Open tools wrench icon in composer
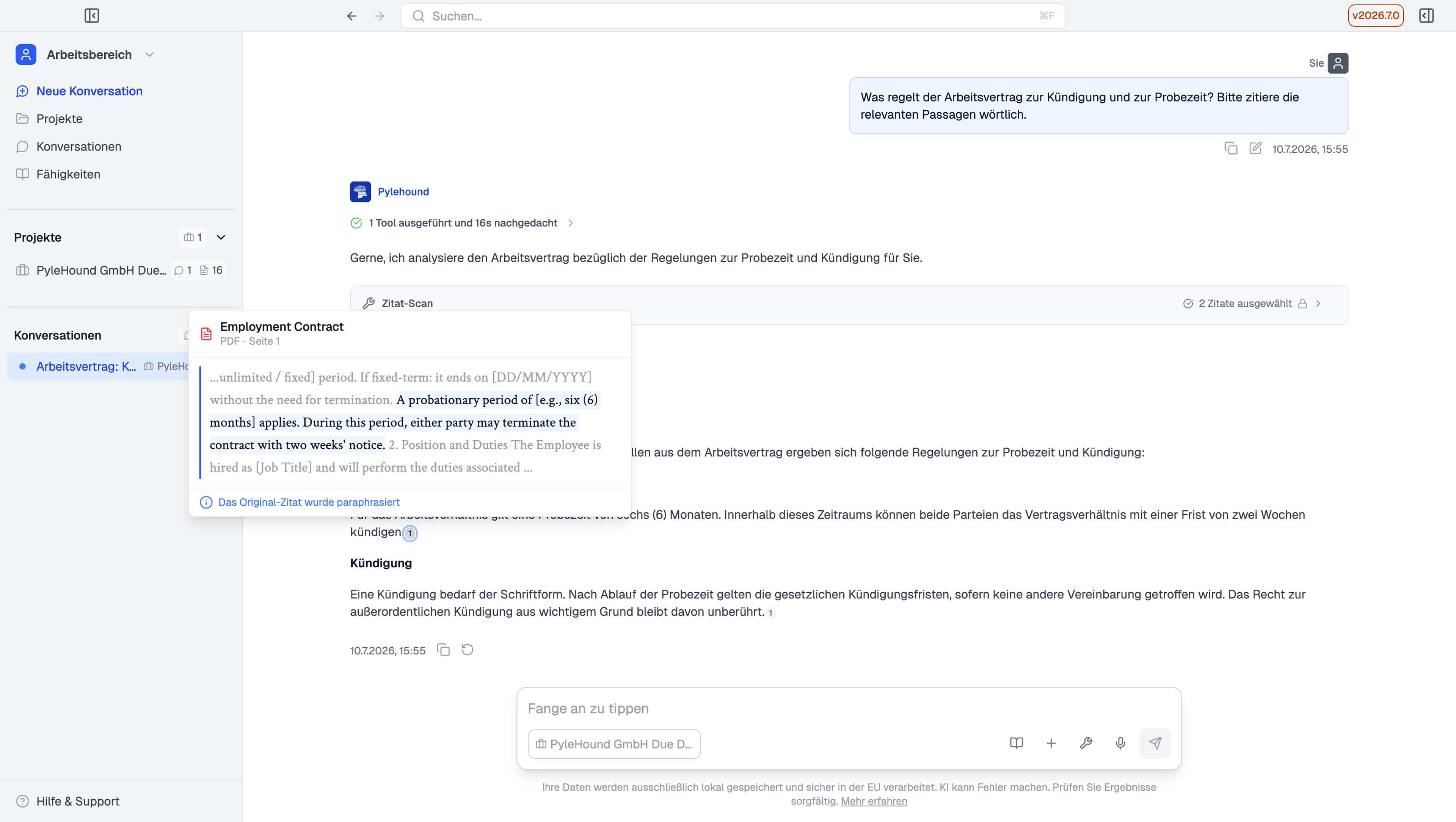Viewport: 1456px width, 822px height. click(1086, 743)
